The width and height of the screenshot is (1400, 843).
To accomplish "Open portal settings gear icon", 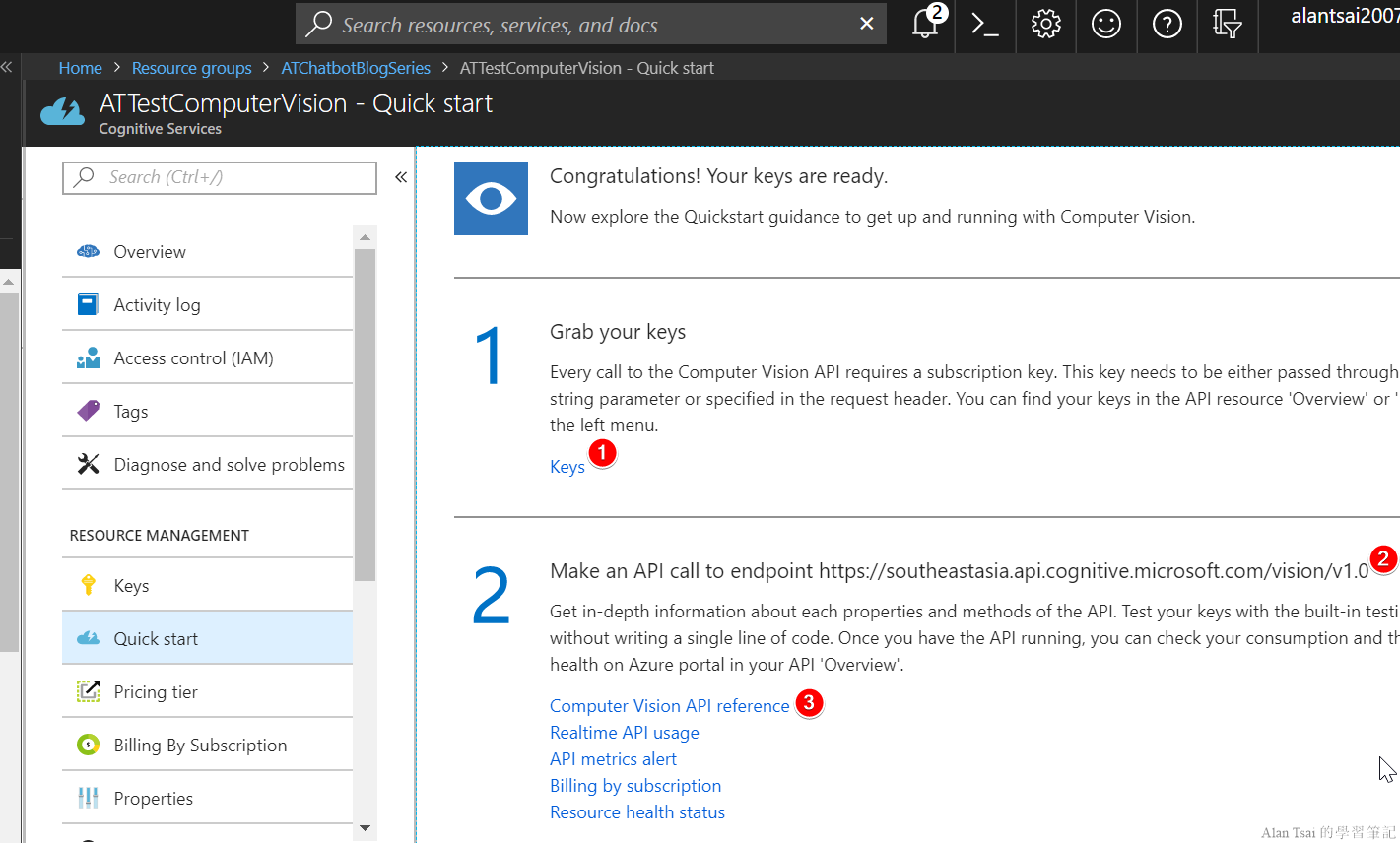I will pos(1046,23).
